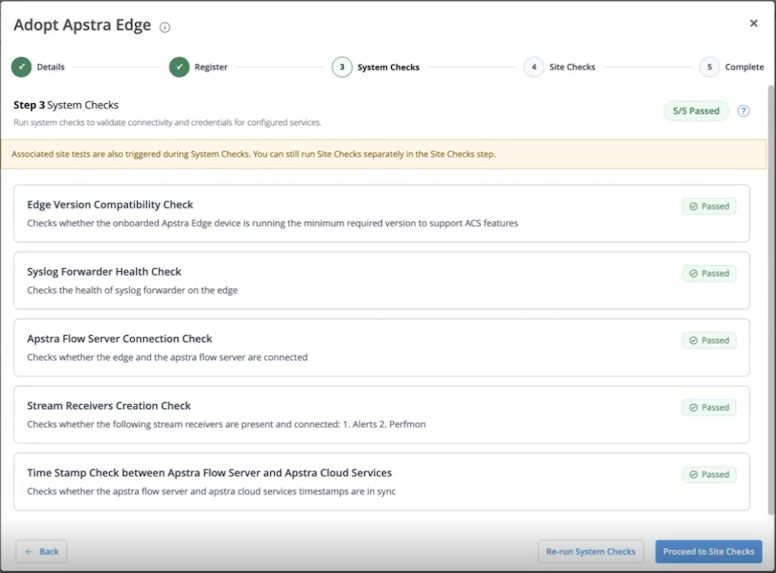Click description 'Checks the health of syslog forwarder'
Screen dimensions: 776x573
point(132,290)
